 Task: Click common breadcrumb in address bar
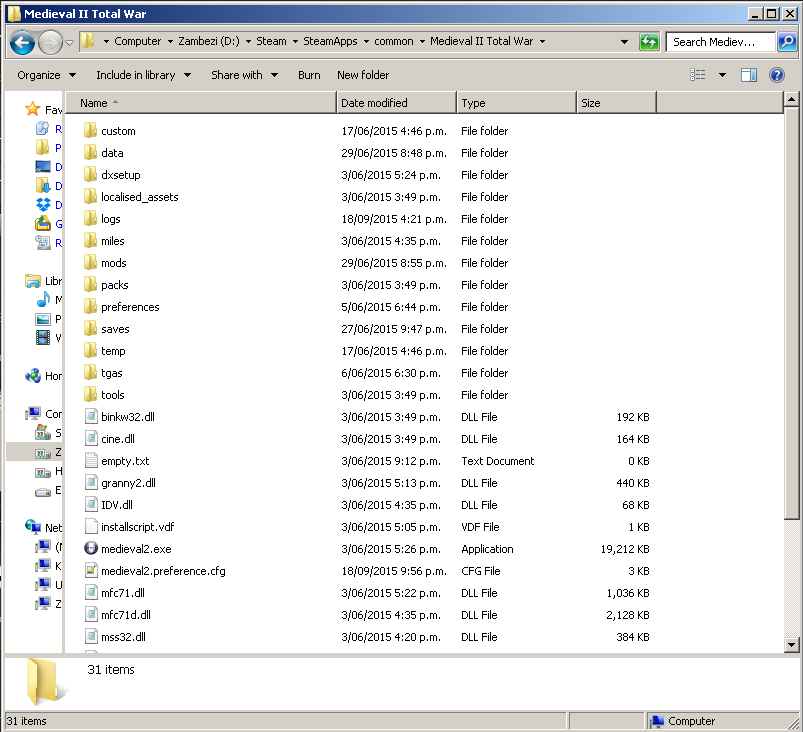[x=393, y=41]
